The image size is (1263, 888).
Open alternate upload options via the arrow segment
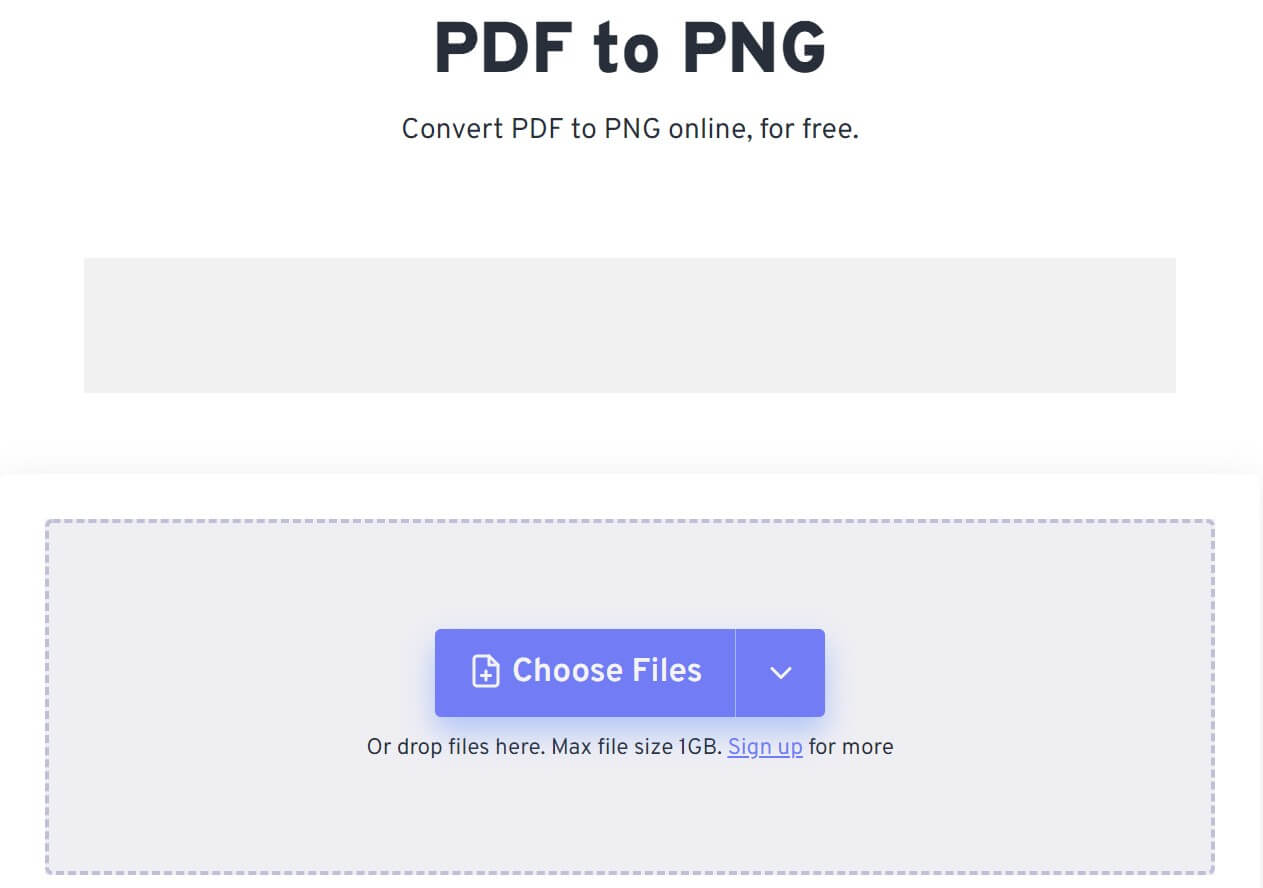pos(780,672)
